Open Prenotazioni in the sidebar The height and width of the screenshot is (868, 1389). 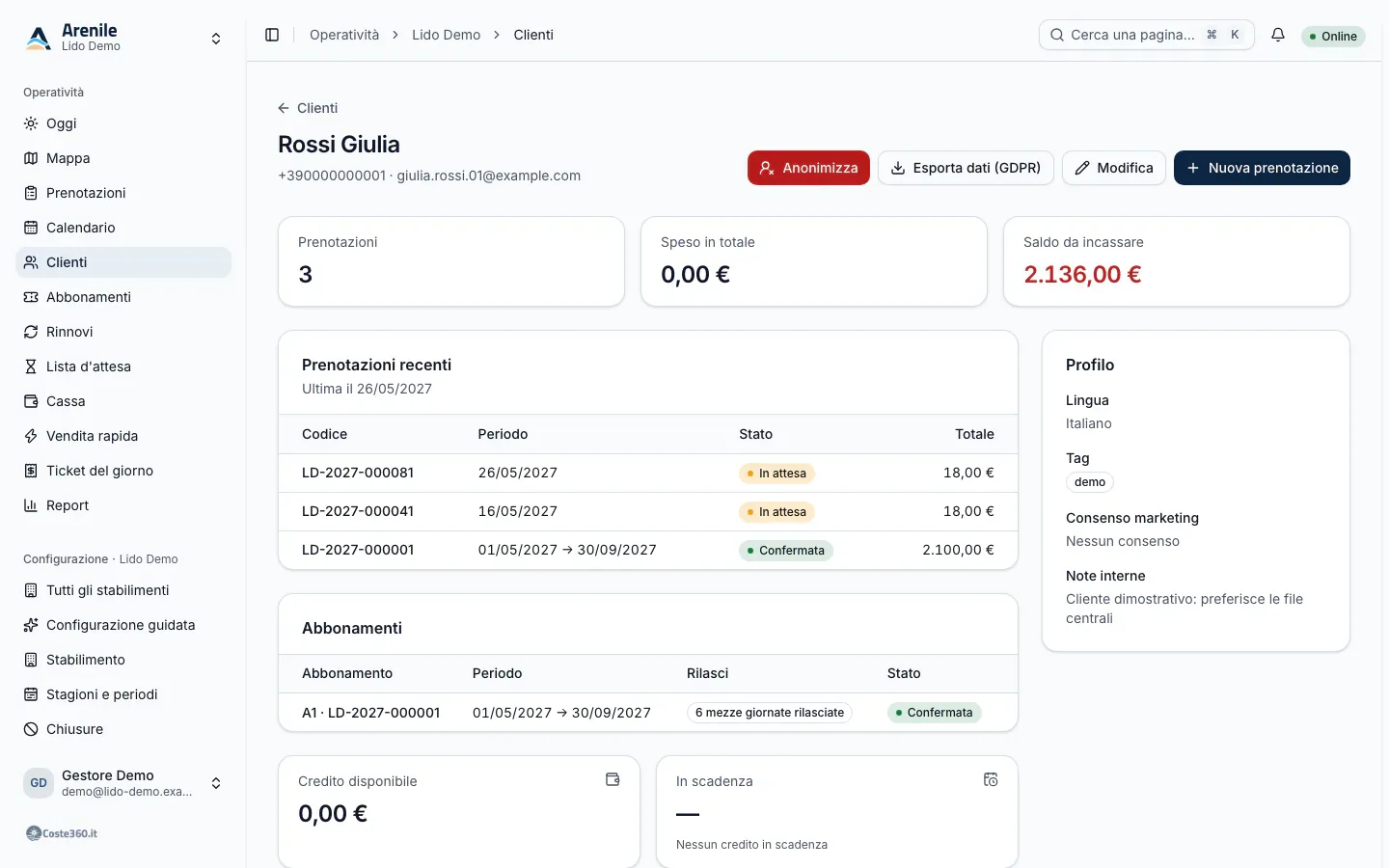point(123,193)
